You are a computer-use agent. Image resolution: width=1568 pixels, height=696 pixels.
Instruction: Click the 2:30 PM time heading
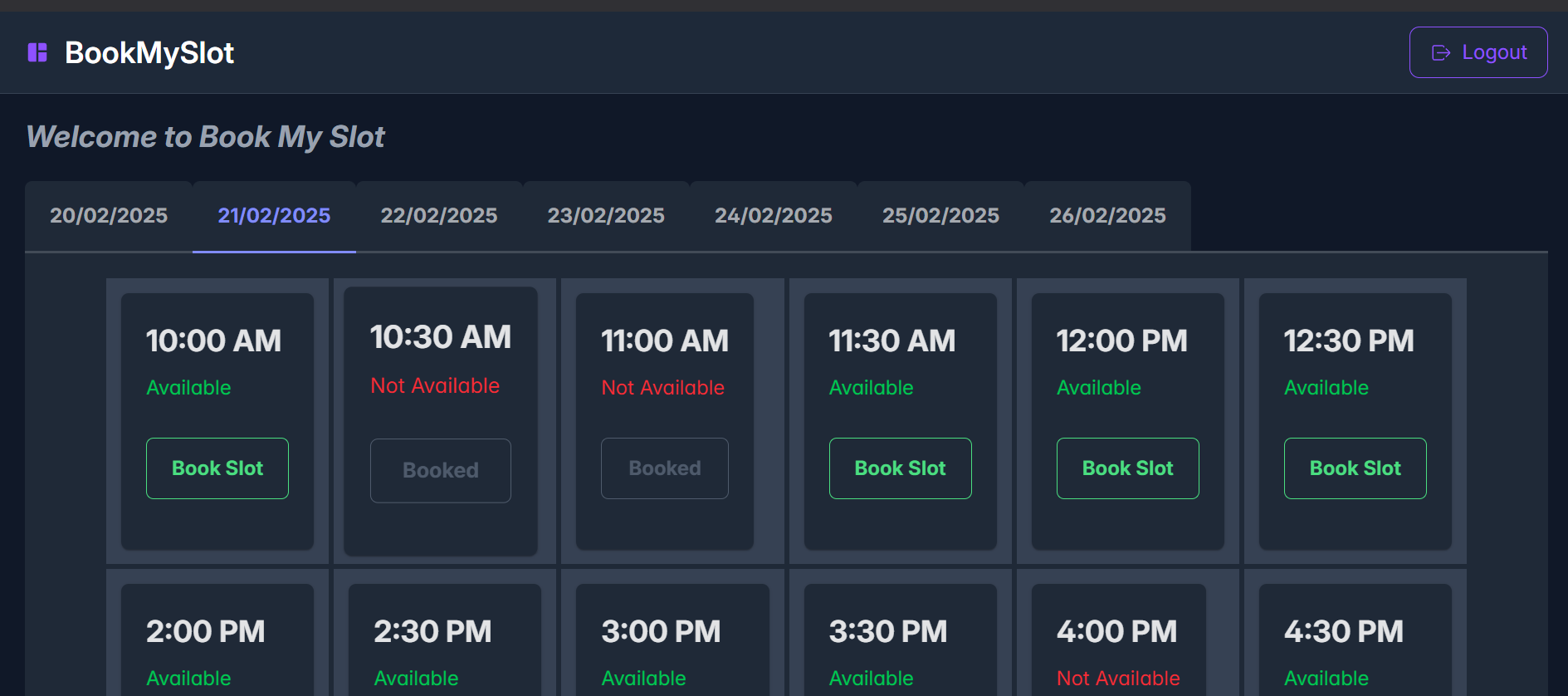(x=432, y=631)
